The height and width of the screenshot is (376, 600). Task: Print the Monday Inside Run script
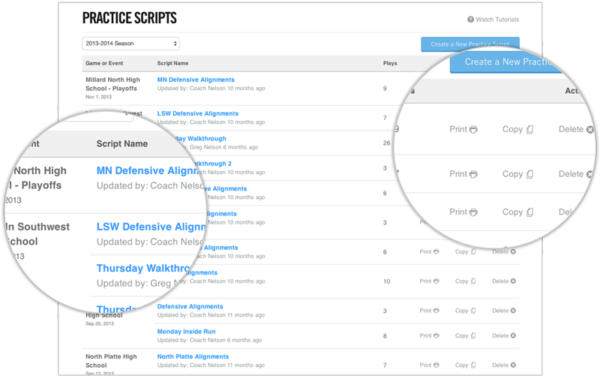(x=429, y=335)
